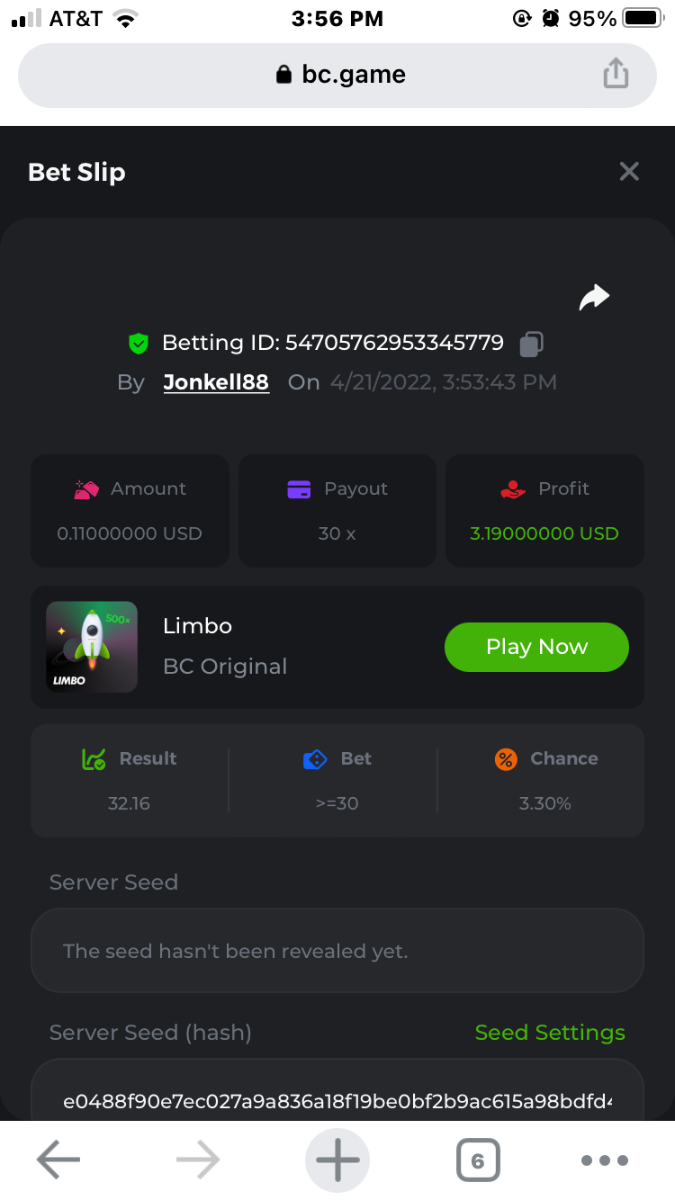Copy the Betting ID to clipboard
Screen dimensions: 675x1200
[x=531, y=344]
